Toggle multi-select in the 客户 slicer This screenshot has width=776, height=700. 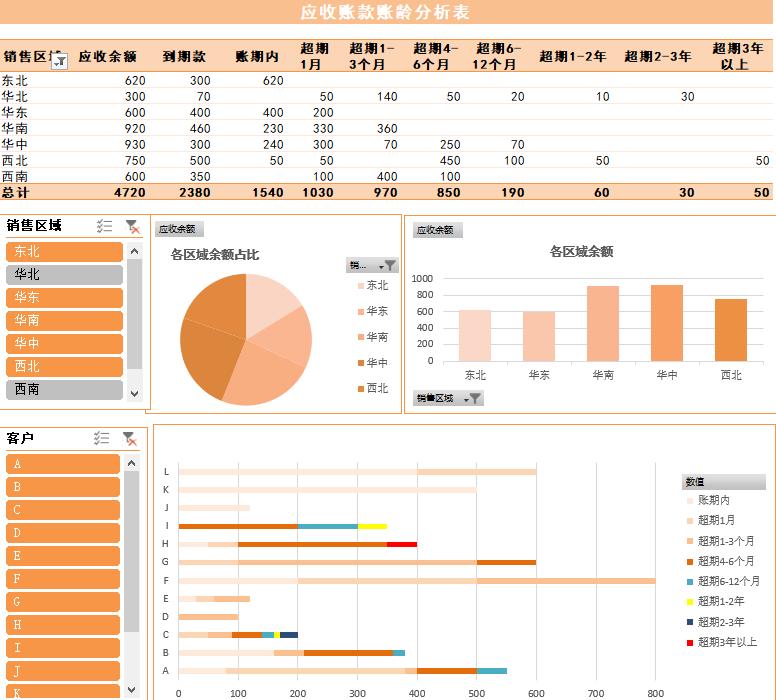click(x=101, y=438)
